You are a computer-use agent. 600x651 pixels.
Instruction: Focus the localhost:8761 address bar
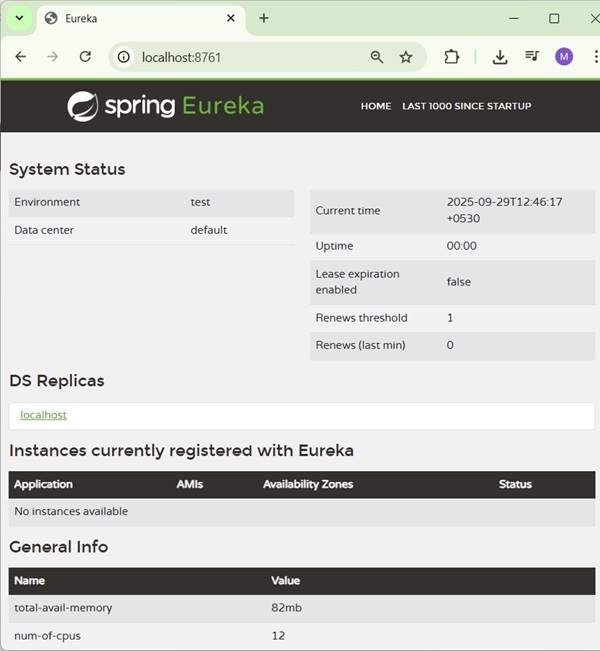pos(250,57)
